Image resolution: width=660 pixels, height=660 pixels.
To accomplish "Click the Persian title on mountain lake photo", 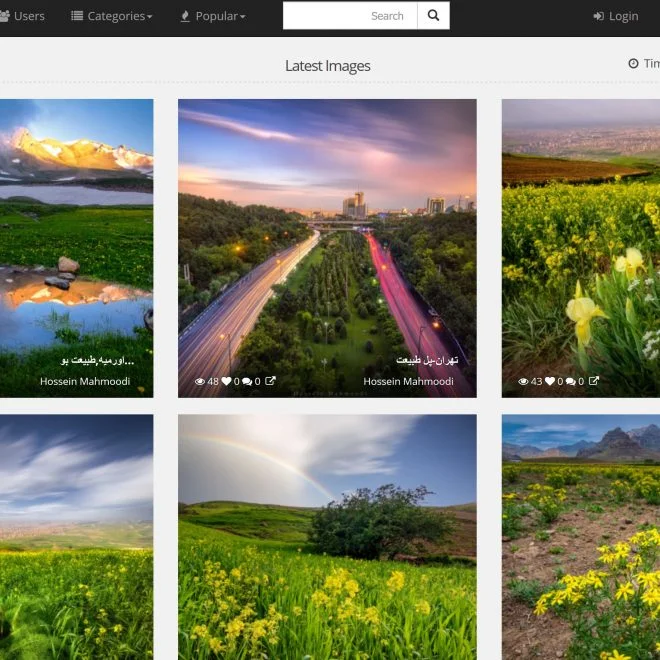I will [98, 360].
